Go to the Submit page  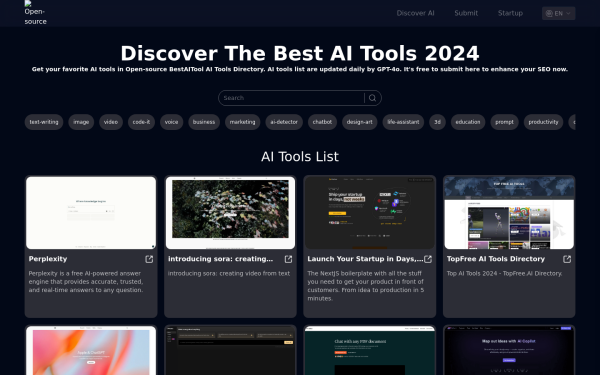pos(466,13)
